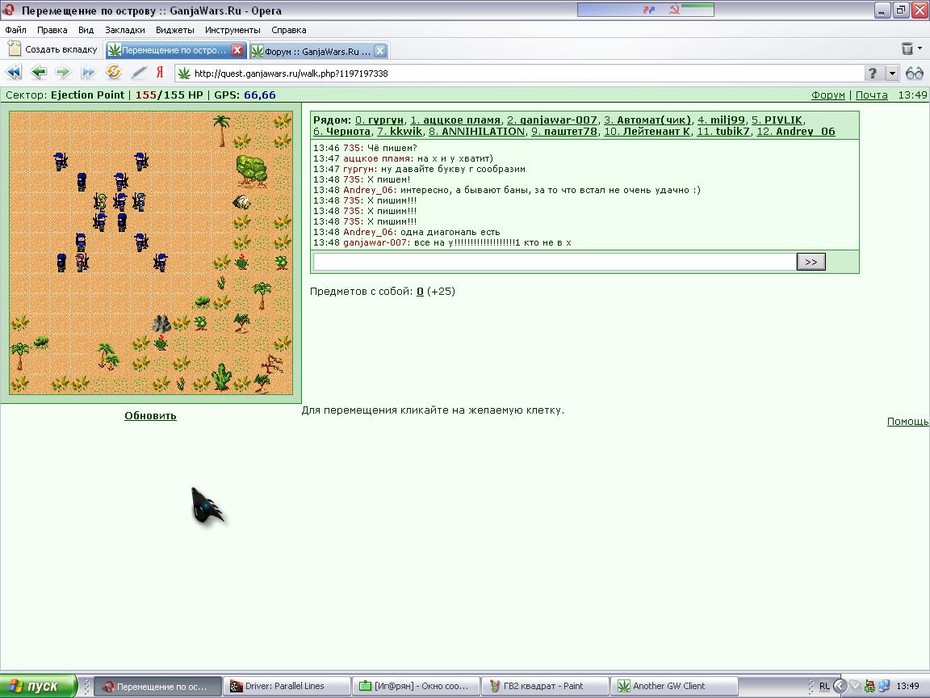The width and height of the screenshot is (930, 698).
Task: Switch to the 'Форум :: GanjaWars.Ru' tab
Action: [317, 52]
